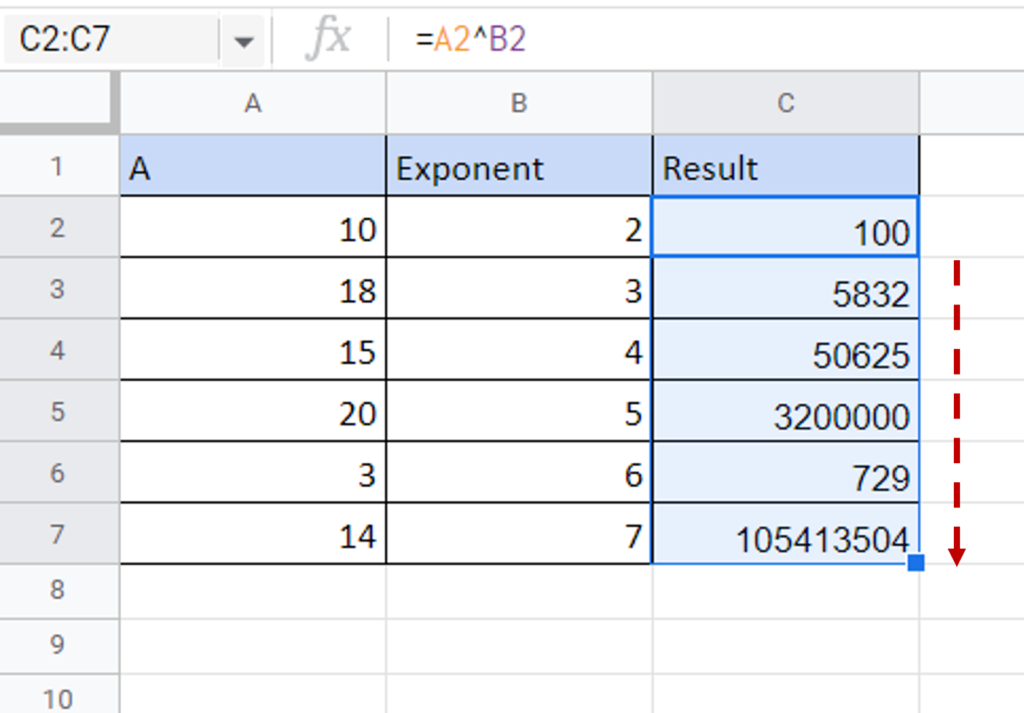
Task: Click empty cell B9
Action: (x=519, y=646)
